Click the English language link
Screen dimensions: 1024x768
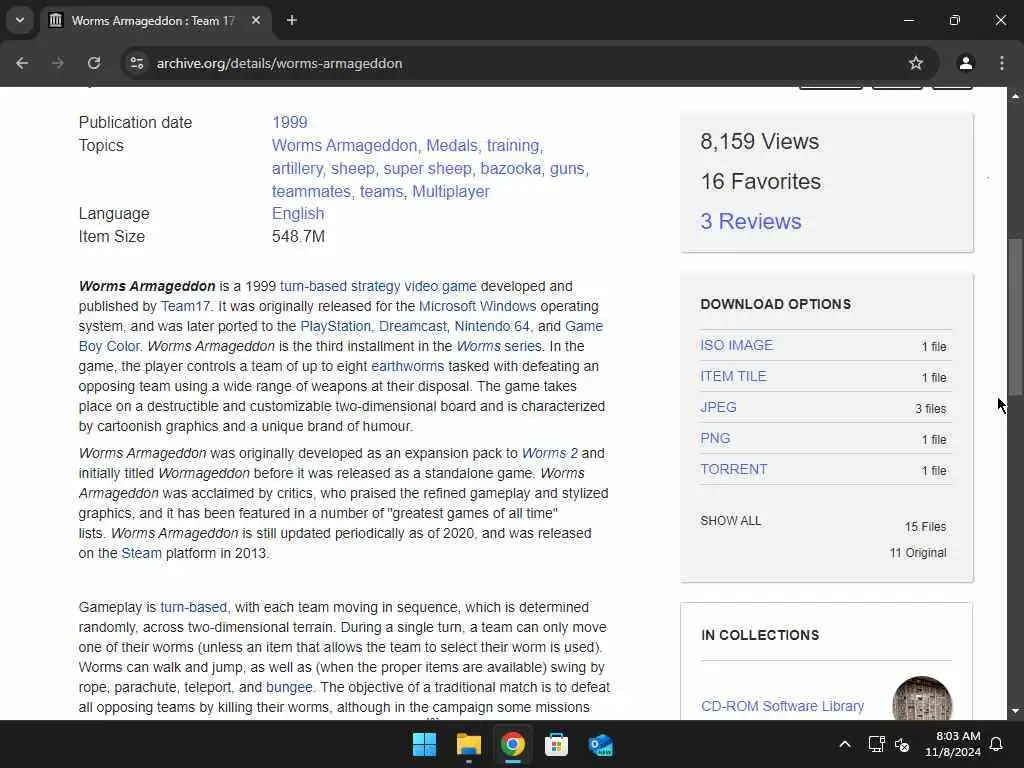[298, 214]
